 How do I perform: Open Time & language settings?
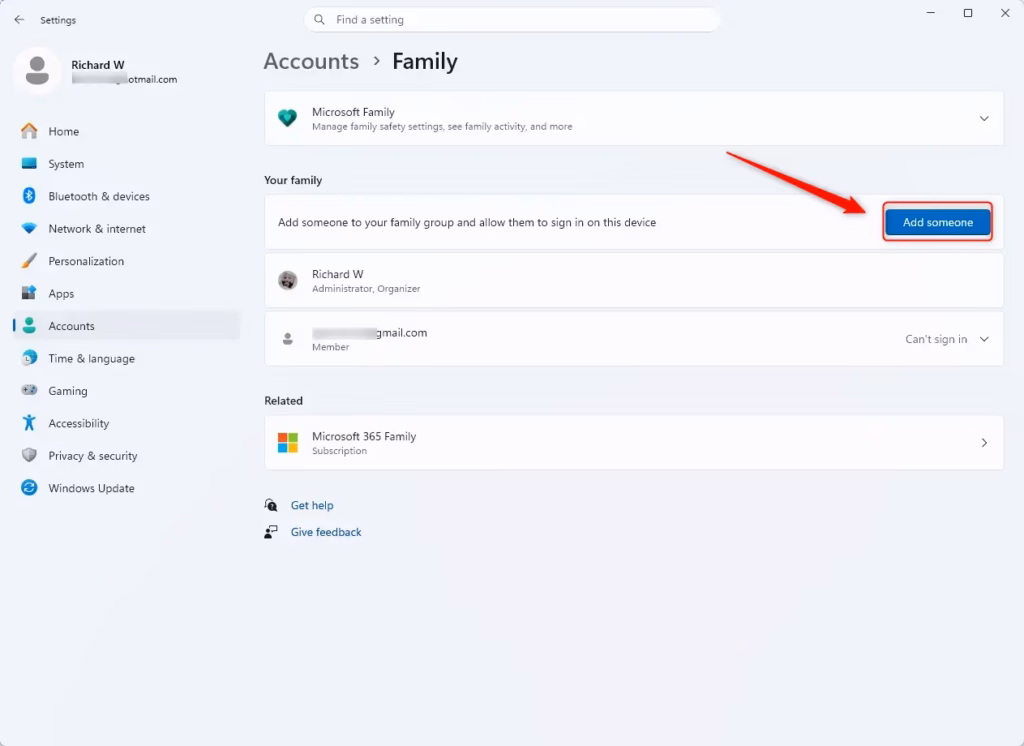127,358
